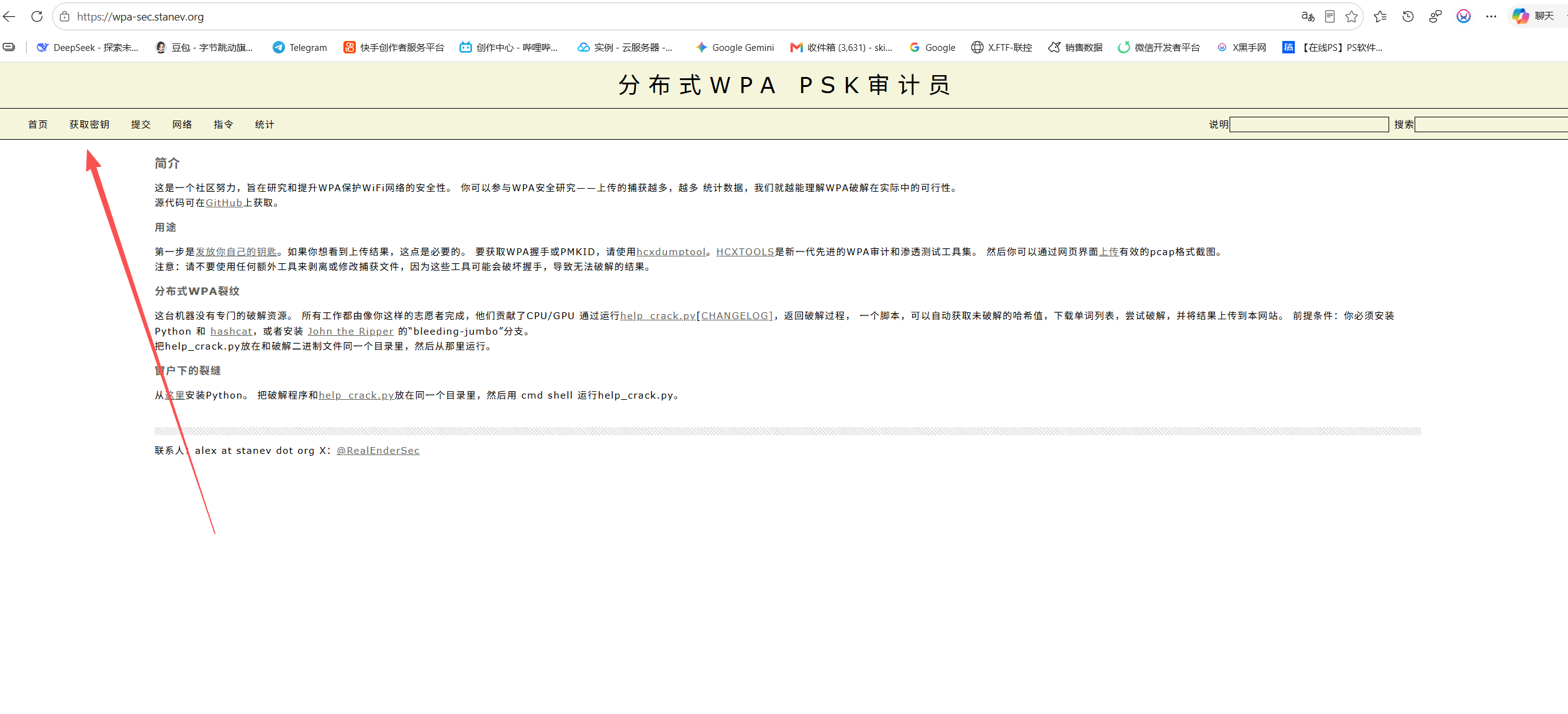Click the @RealEnderSec contact link

tap(378, 451)
